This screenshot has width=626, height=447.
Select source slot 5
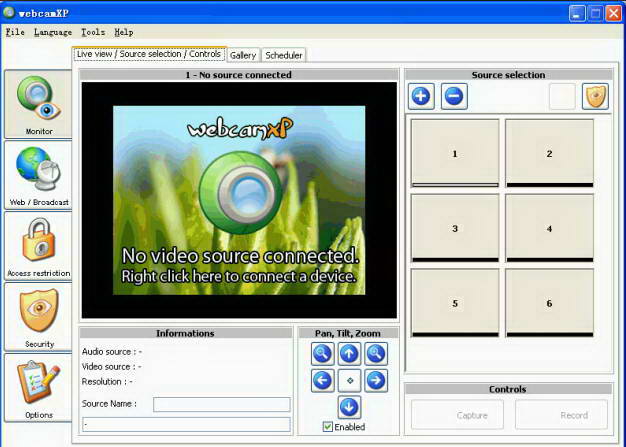pyautogui.click(x=455, y=303)
